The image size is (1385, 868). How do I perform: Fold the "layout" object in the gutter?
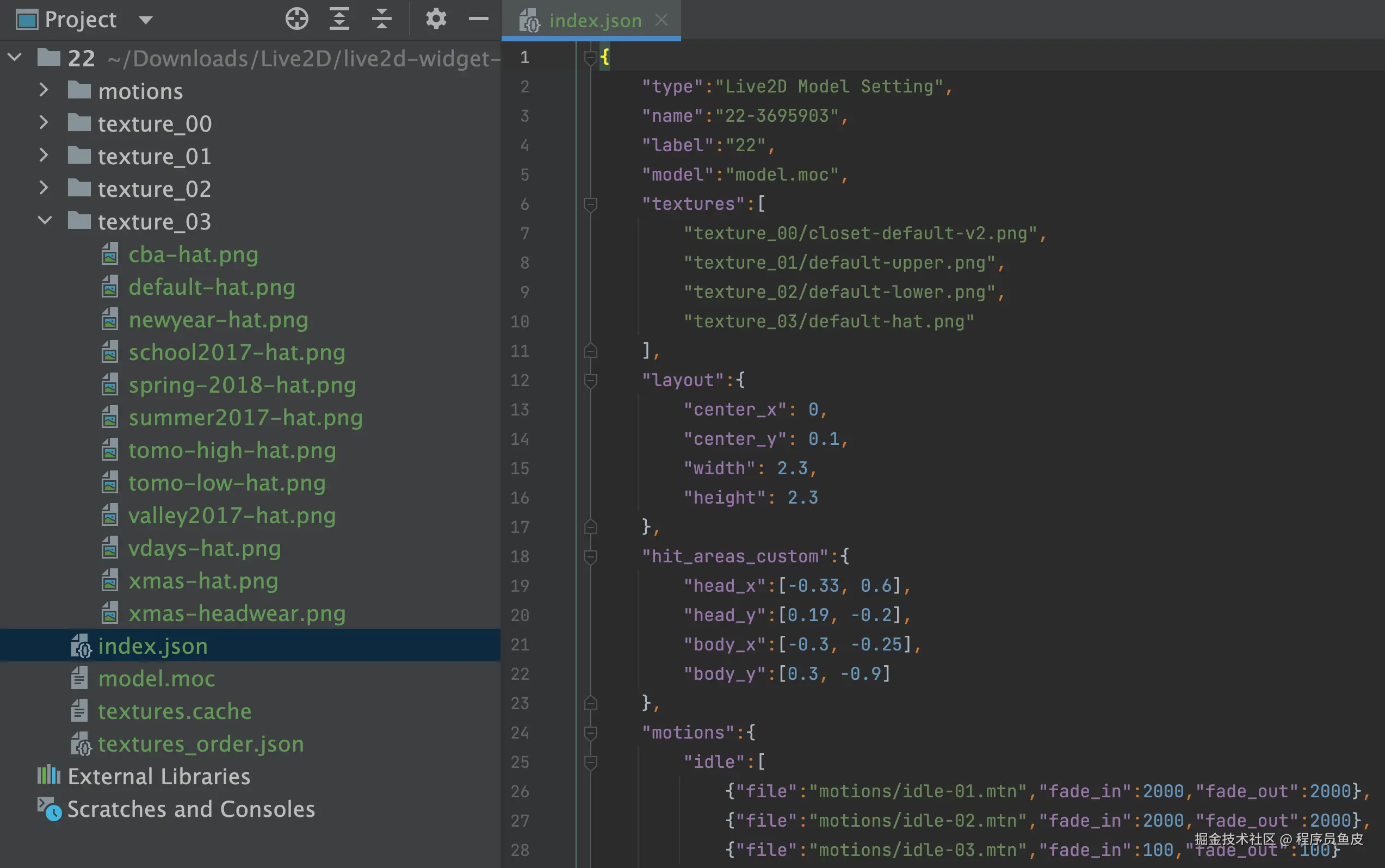coord(590,380)
